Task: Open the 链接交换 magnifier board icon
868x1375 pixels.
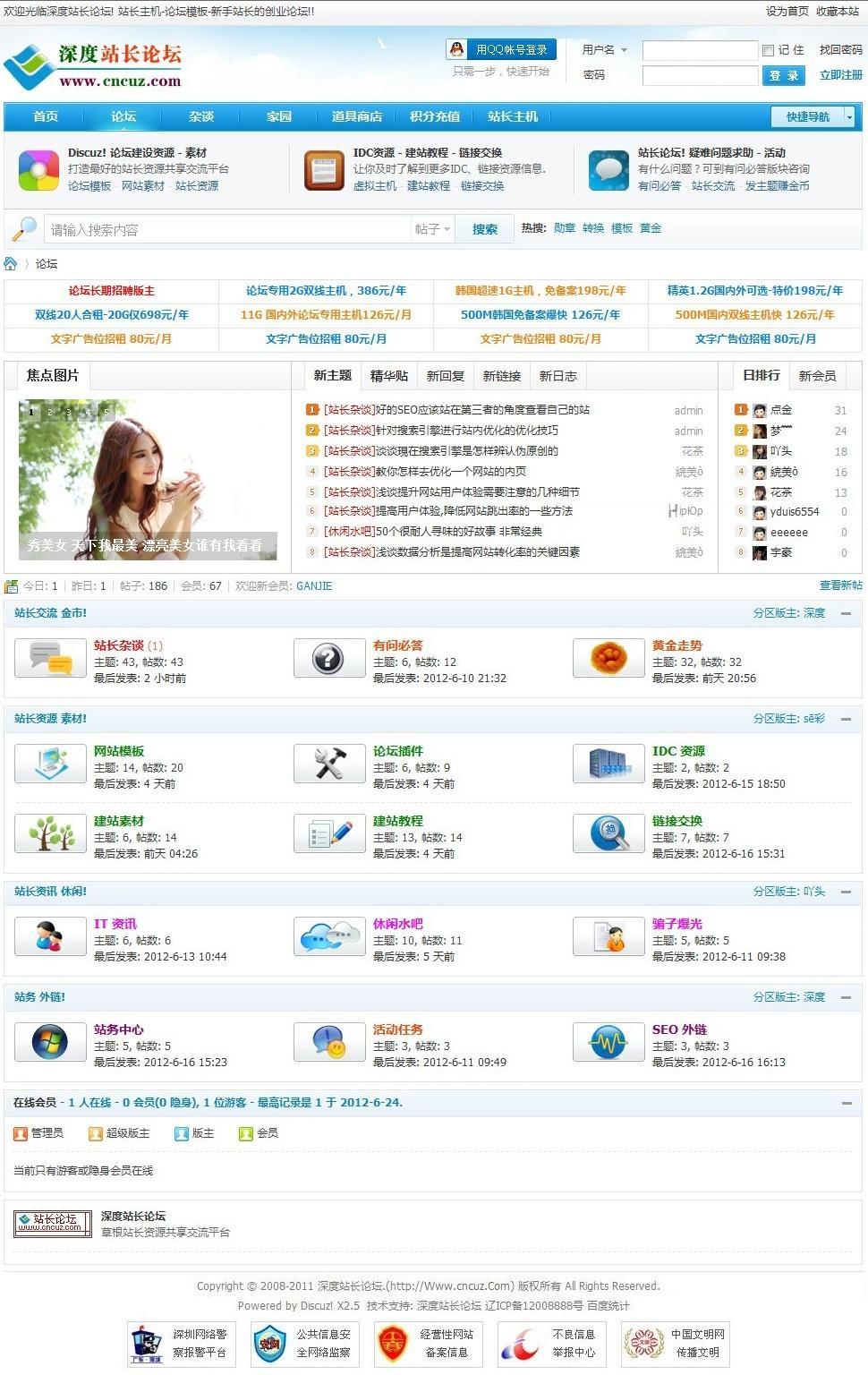Action: [608, 833]
